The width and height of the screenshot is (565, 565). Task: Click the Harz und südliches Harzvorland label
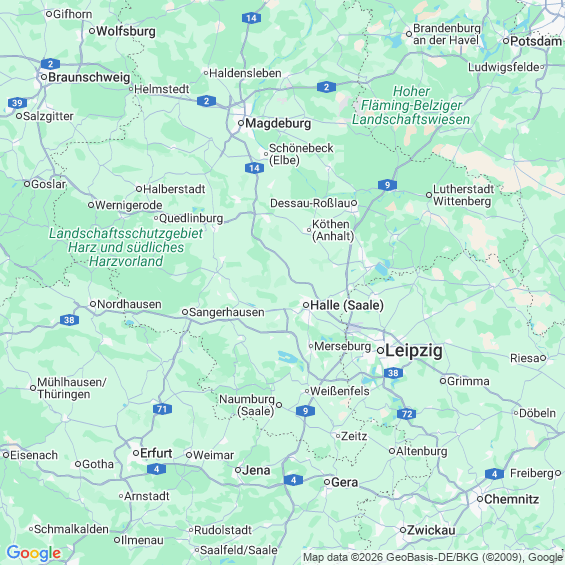[126, 247]
